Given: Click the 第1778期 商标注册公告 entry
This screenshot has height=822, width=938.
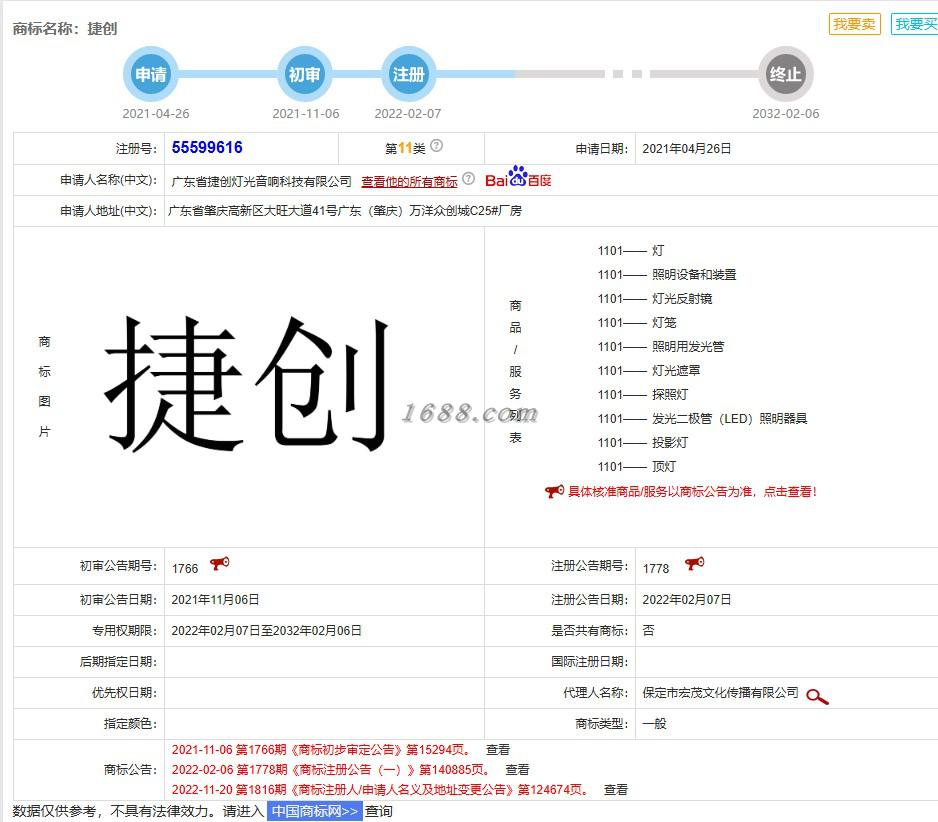Looking at the screenshot, I should tap(331, 770).
